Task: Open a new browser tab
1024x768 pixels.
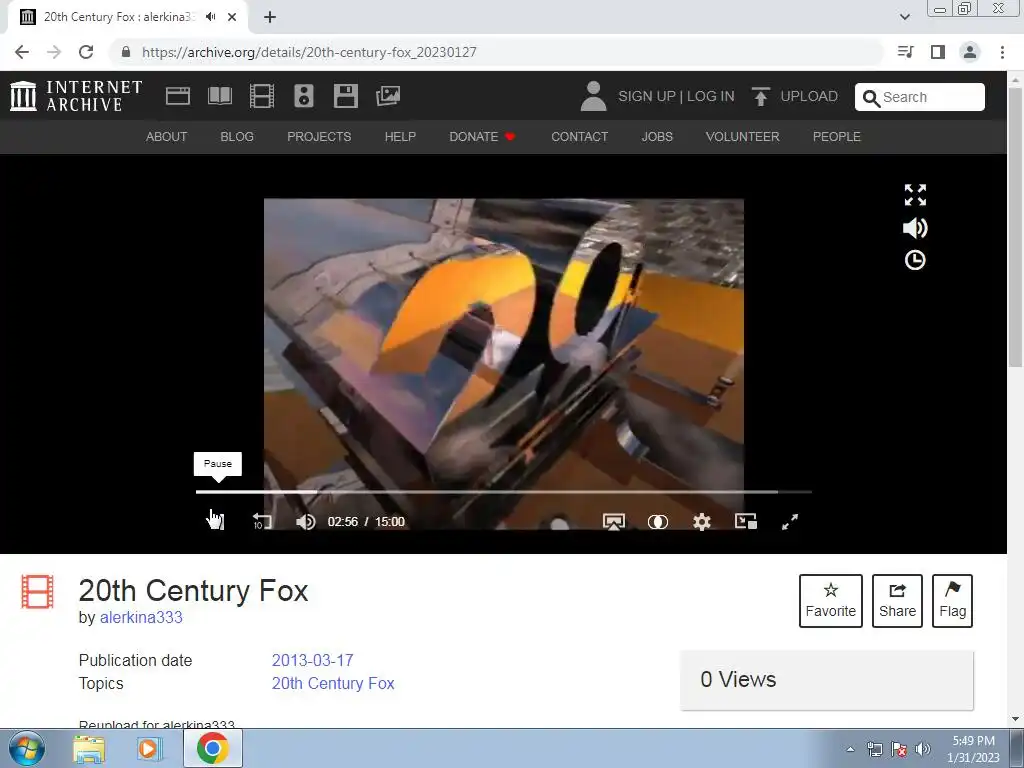Action: 270,17
